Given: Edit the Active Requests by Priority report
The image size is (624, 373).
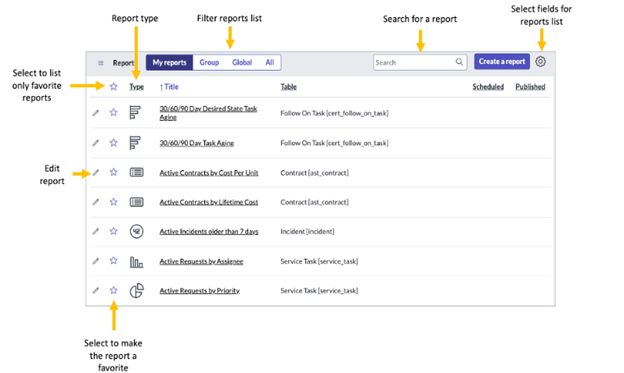Looking at the screenshot, I should 96,291.
